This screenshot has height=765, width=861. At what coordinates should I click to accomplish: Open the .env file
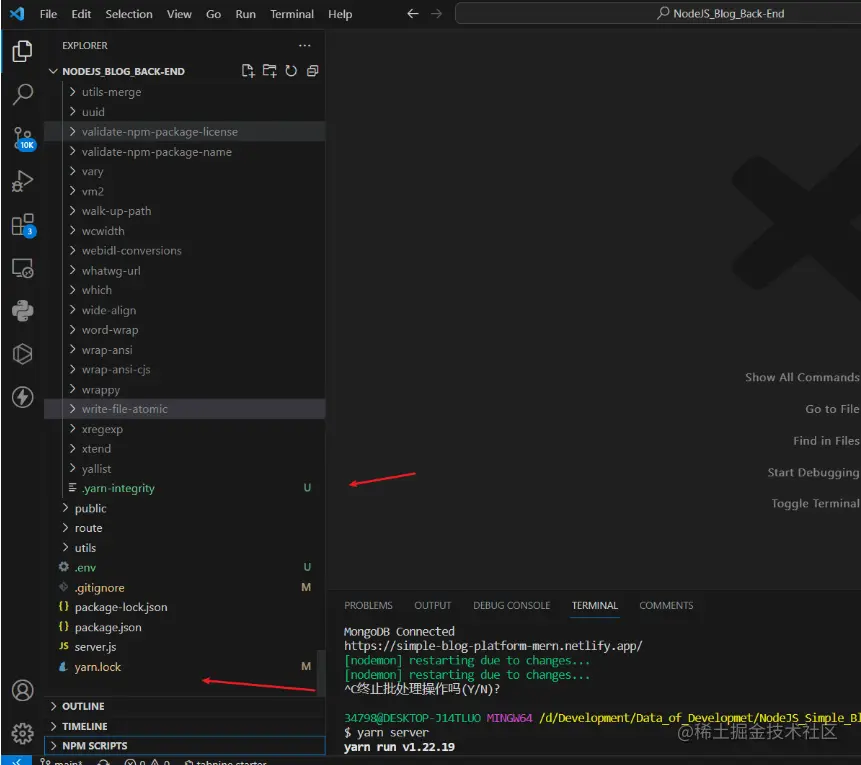click(185, 567)
